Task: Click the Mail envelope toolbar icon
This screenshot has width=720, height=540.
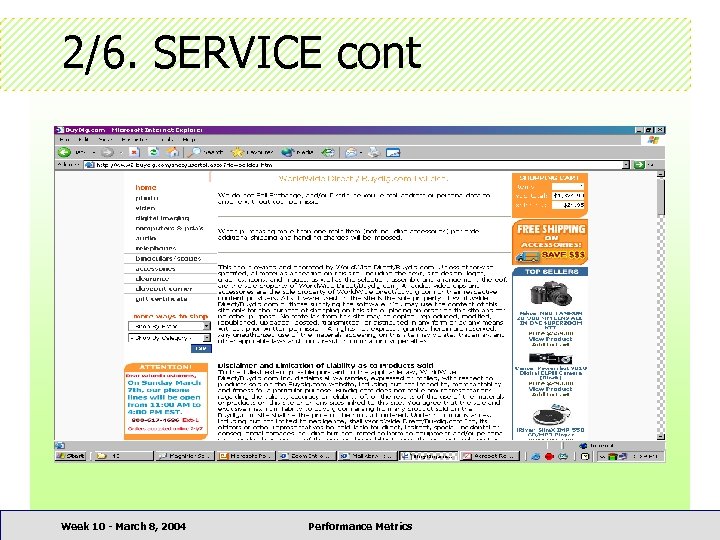Action: coord(351,152)
